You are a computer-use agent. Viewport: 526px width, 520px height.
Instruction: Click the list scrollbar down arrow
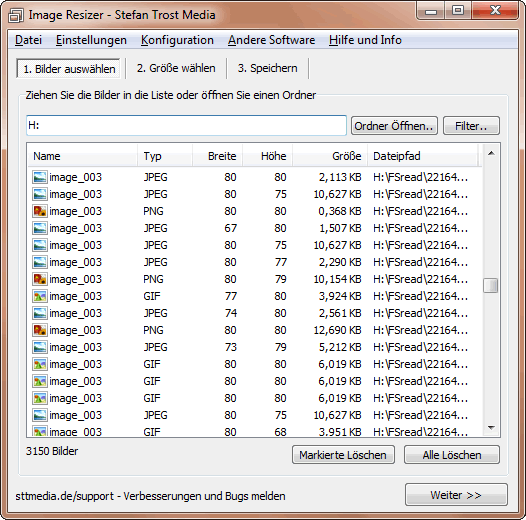(491, 427)
